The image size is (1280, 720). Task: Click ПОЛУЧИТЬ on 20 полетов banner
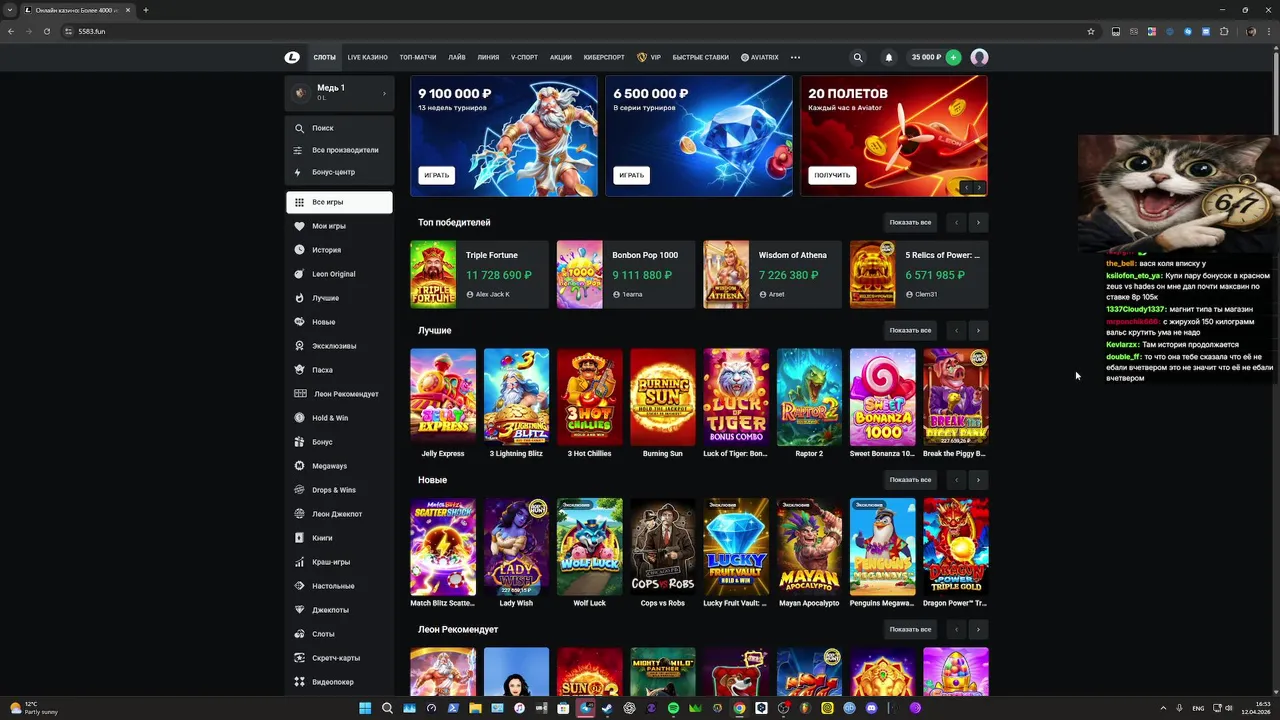pos(832,175)
